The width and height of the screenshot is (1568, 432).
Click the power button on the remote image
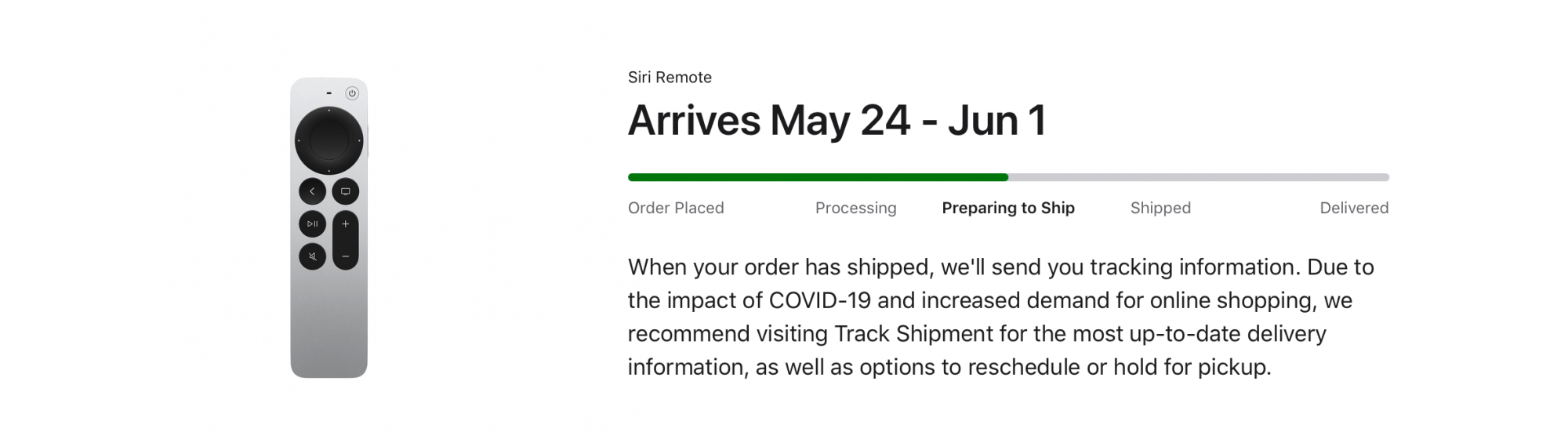point(352,93)
